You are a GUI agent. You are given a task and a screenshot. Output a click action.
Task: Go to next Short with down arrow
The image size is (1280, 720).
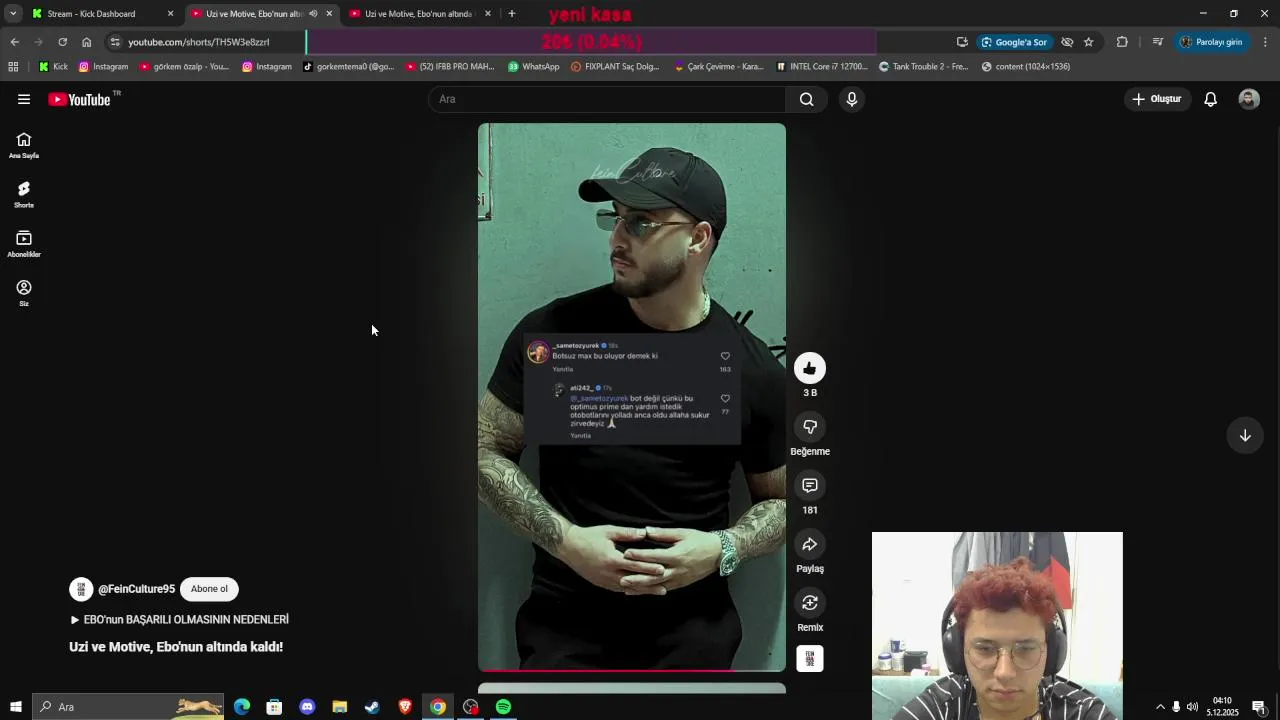1245,435
